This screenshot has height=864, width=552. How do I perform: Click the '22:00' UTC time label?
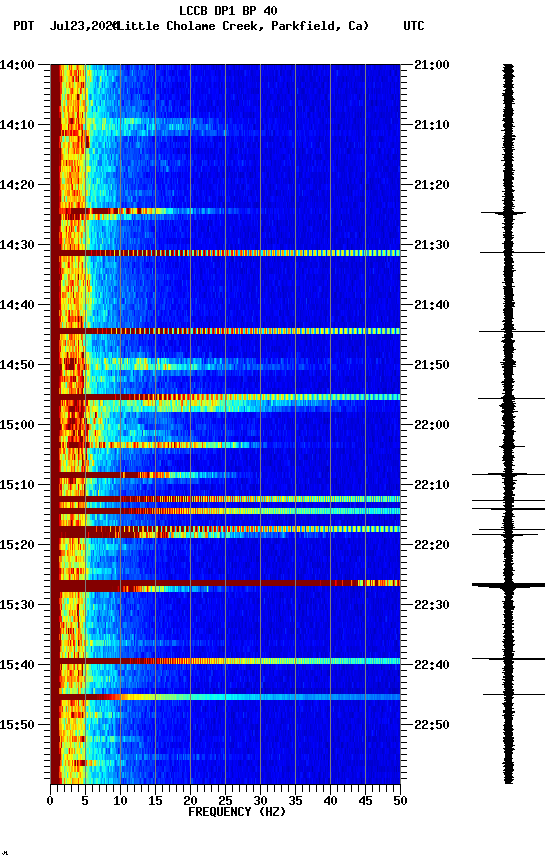pos(432,425)
